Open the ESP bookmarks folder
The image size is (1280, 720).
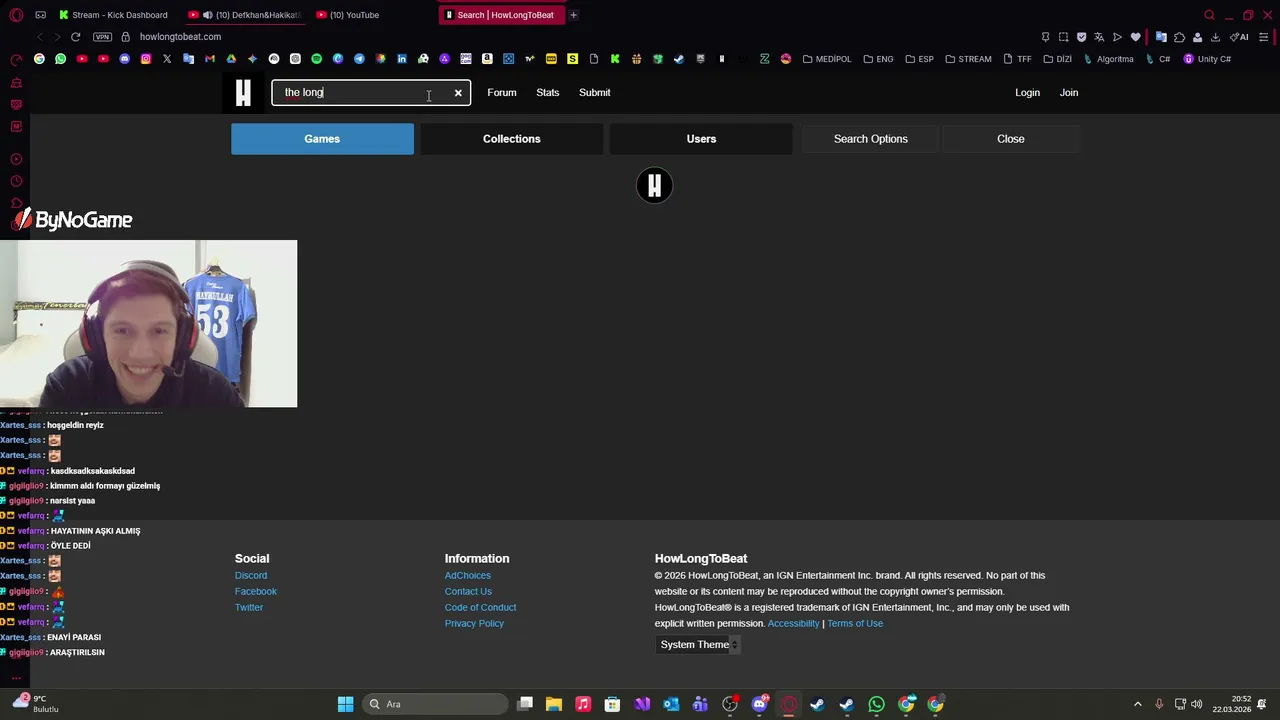click(x=919, y=59)
